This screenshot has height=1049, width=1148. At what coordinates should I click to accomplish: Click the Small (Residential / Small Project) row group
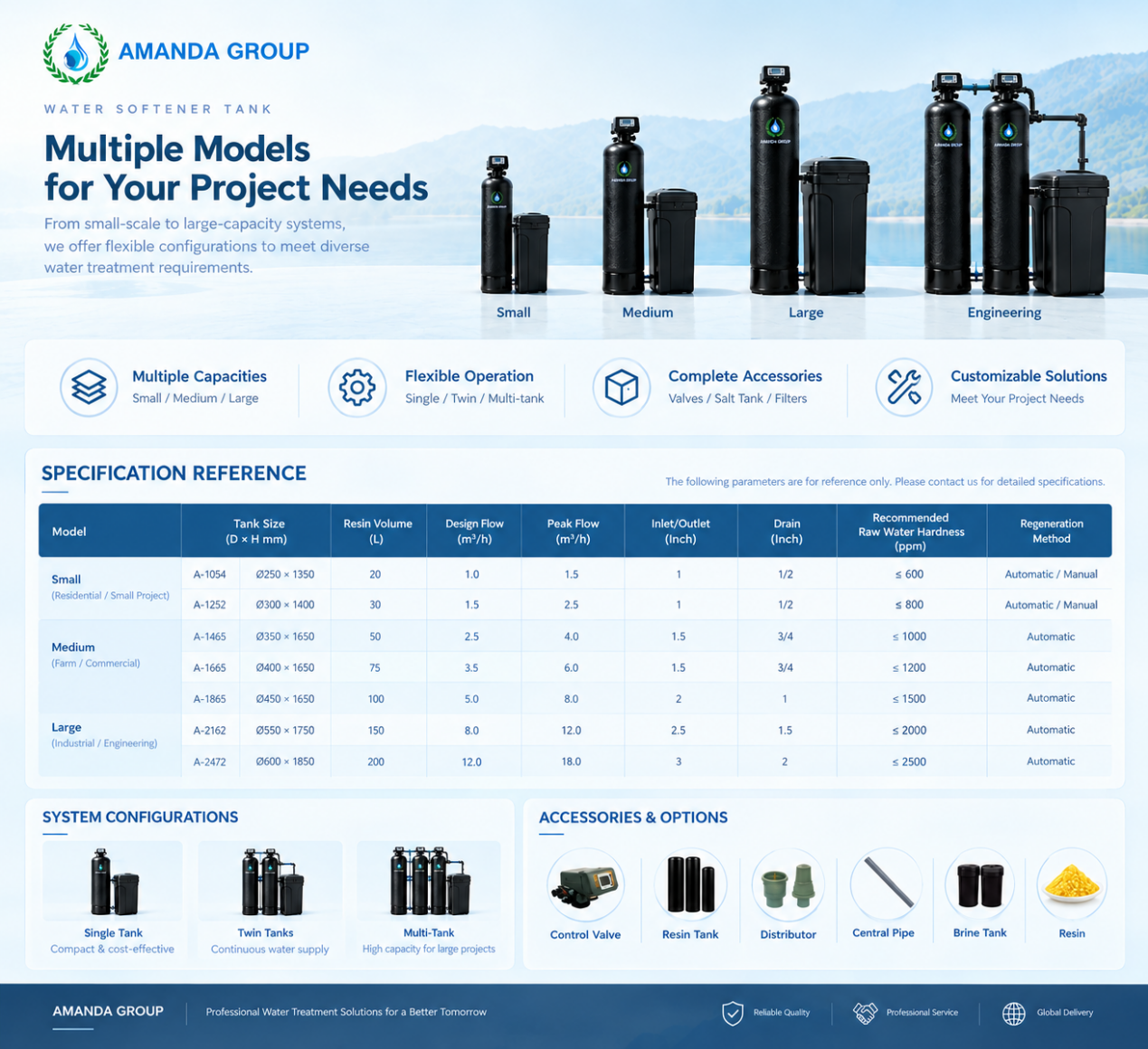(110, 587)
